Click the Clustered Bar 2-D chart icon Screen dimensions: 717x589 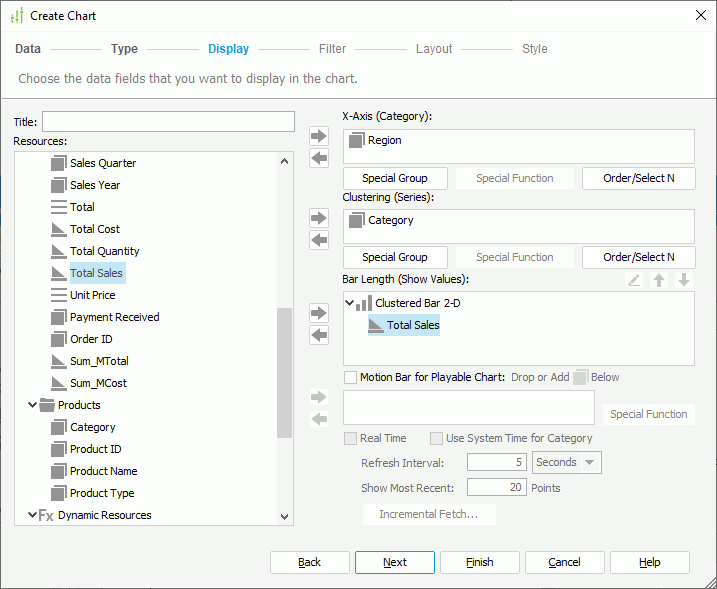[364, 303]
